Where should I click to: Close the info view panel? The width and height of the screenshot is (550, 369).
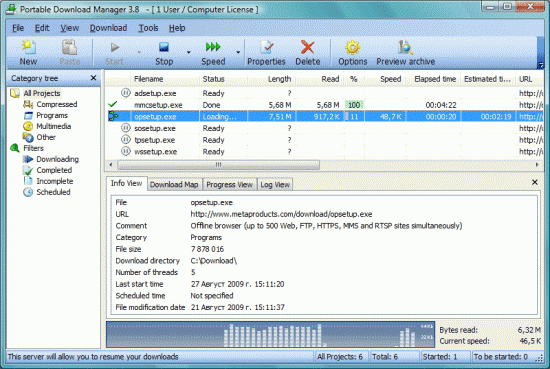tap(535, 182)
